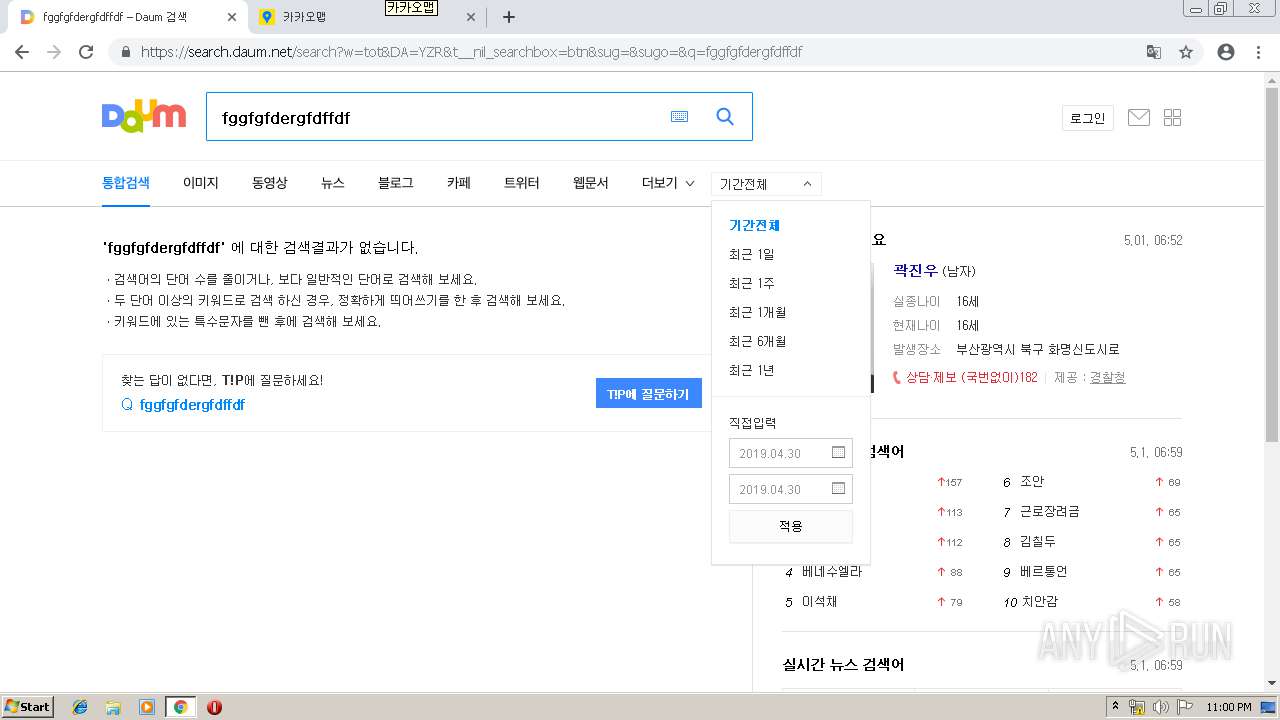Select the 통합검색 tab
The image size is (1280, 720).
point(126,183)
